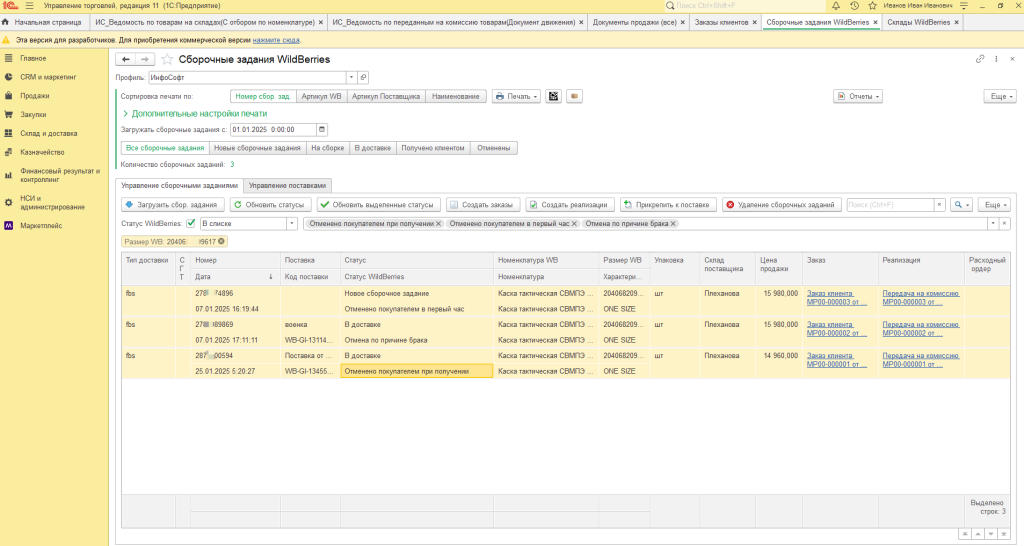
Task: Filter tasks В доставке
Action: [372, 148]
